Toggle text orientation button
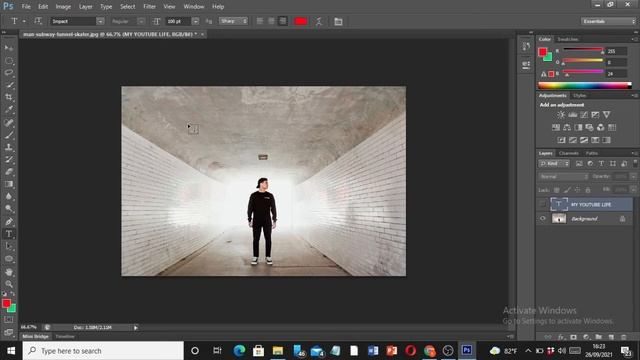 [x=38, y=21]
